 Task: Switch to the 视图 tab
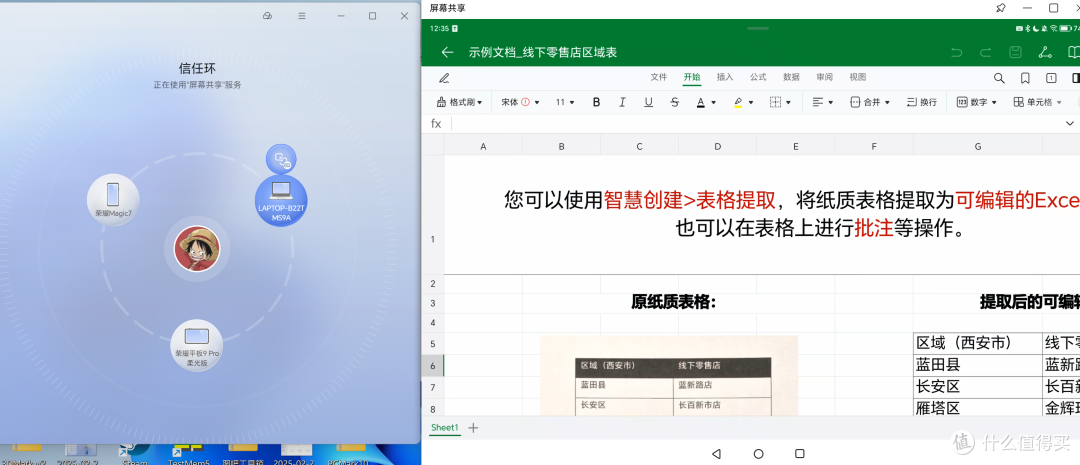coord(858,77)
